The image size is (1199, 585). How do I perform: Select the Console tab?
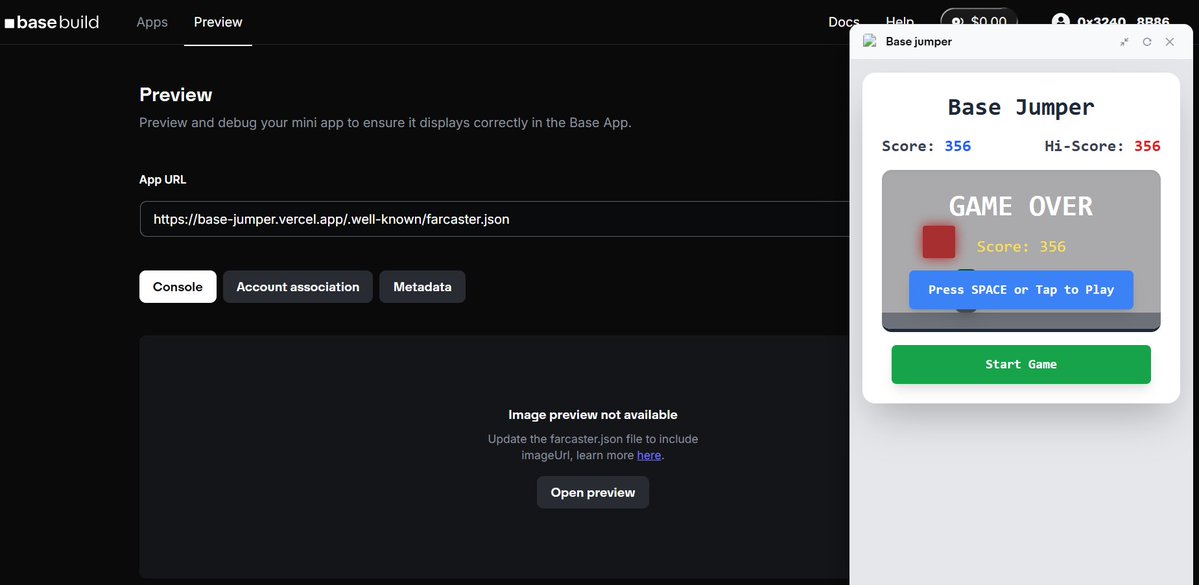click(177, 286)
